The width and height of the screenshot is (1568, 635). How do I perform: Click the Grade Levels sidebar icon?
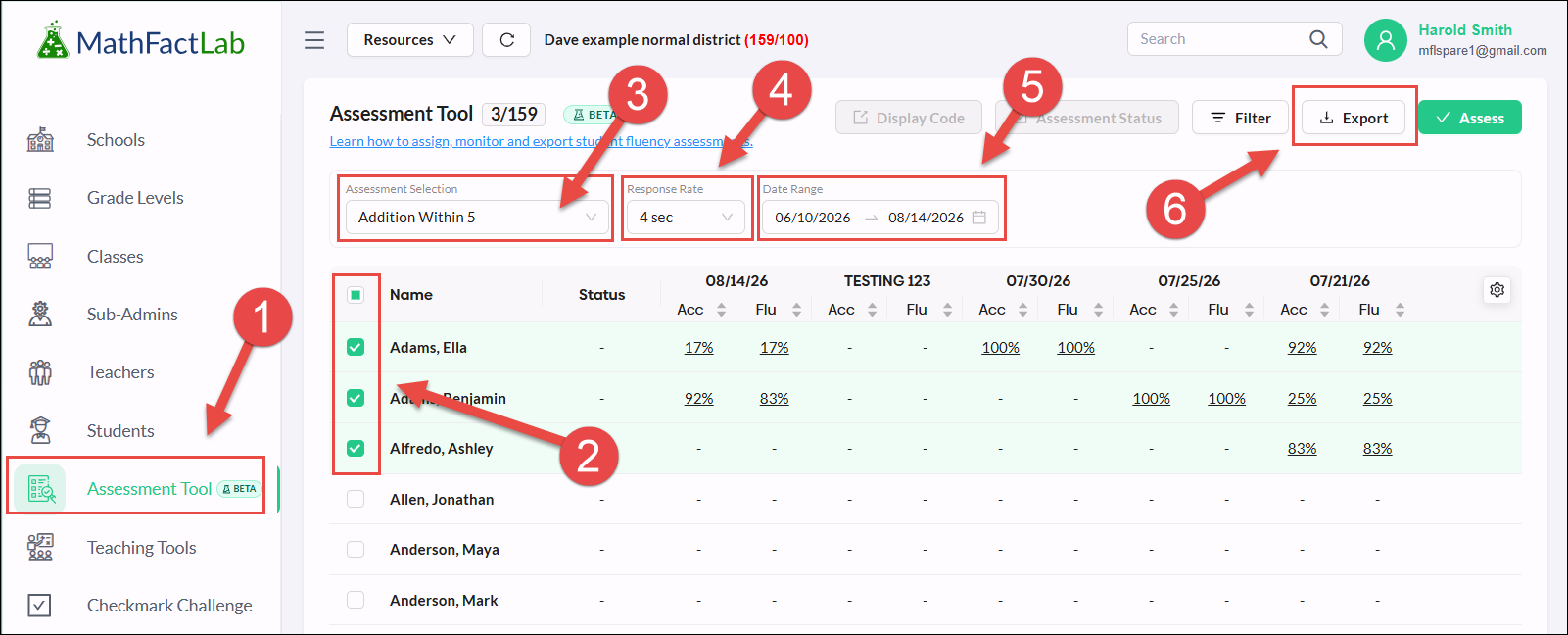(40, 198)
